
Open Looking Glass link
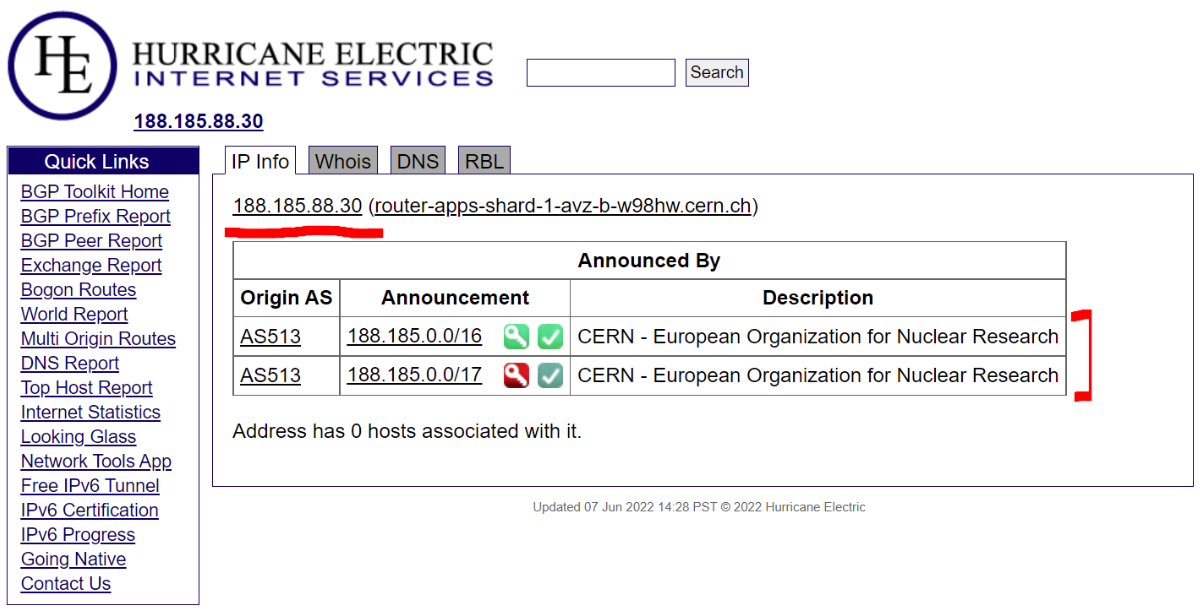pyautogui.click(x=78, y=437)
